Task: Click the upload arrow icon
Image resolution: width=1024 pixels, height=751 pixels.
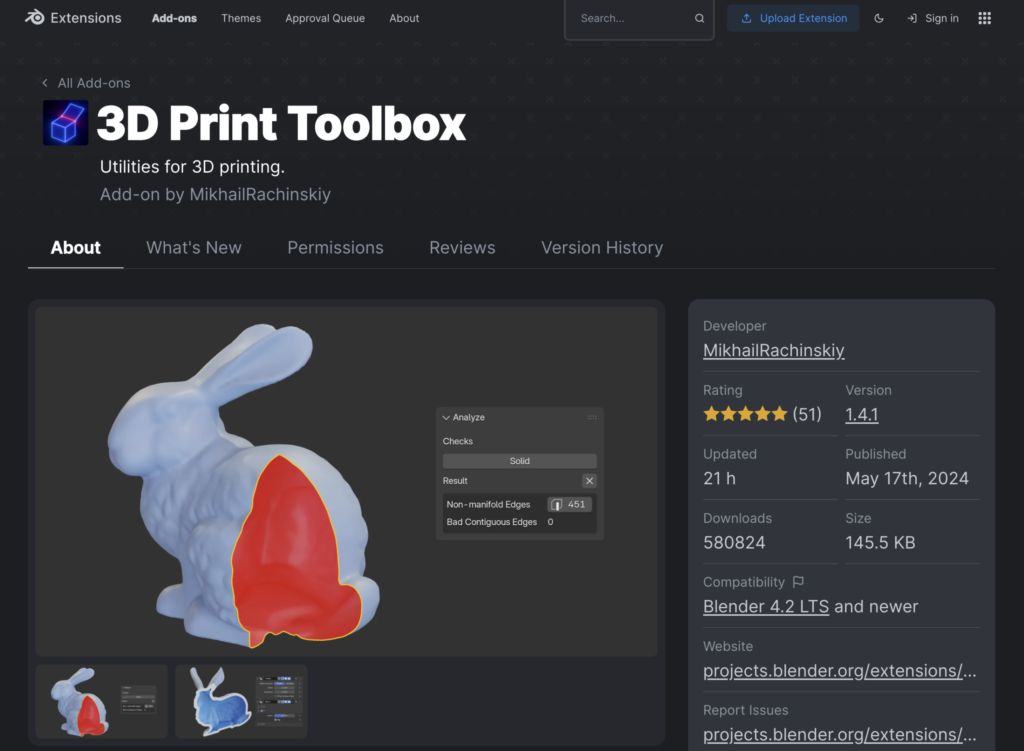Action: [x=746, y=18]
